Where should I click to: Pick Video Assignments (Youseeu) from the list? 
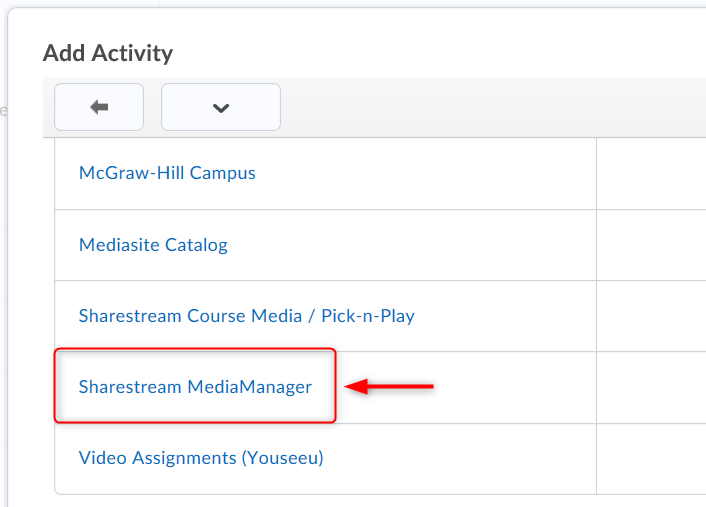(x=201, y=459)
